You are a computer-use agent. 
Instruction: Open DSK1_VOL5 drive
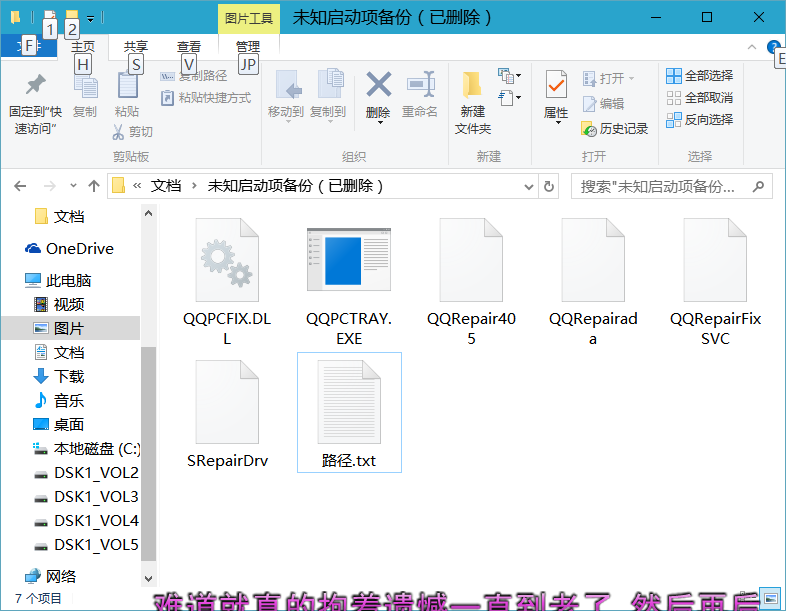click(x=86, y=545)
